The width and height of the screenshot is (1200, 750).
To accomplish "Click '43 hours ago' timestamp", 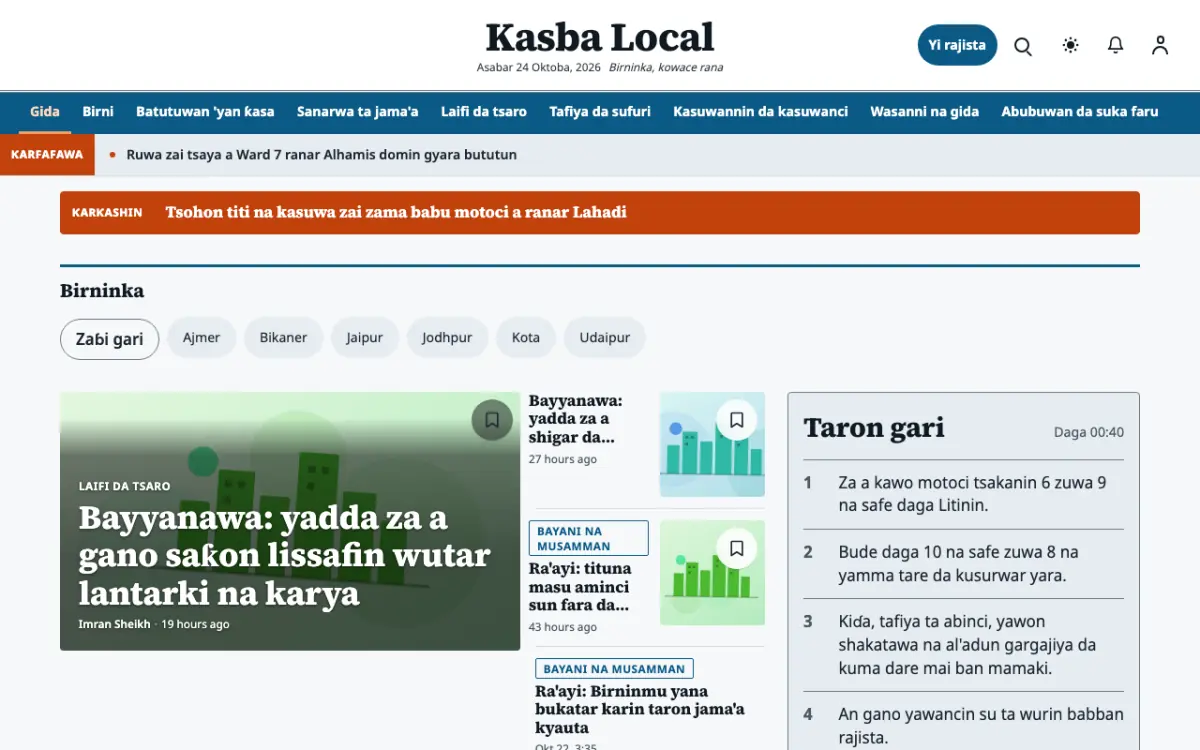I will pos(563,627).
